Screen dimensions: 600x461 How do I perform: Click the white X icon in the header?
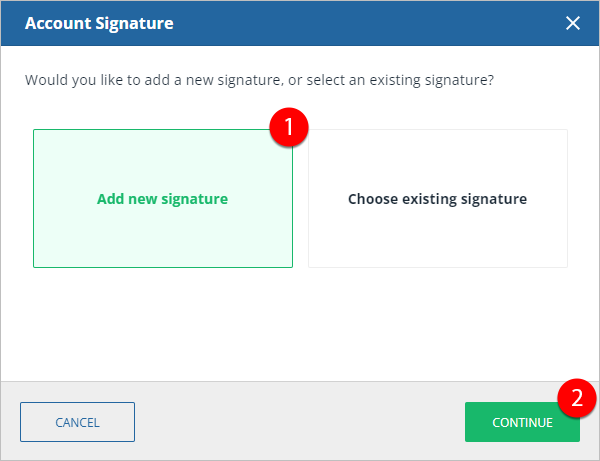[573, 23]
